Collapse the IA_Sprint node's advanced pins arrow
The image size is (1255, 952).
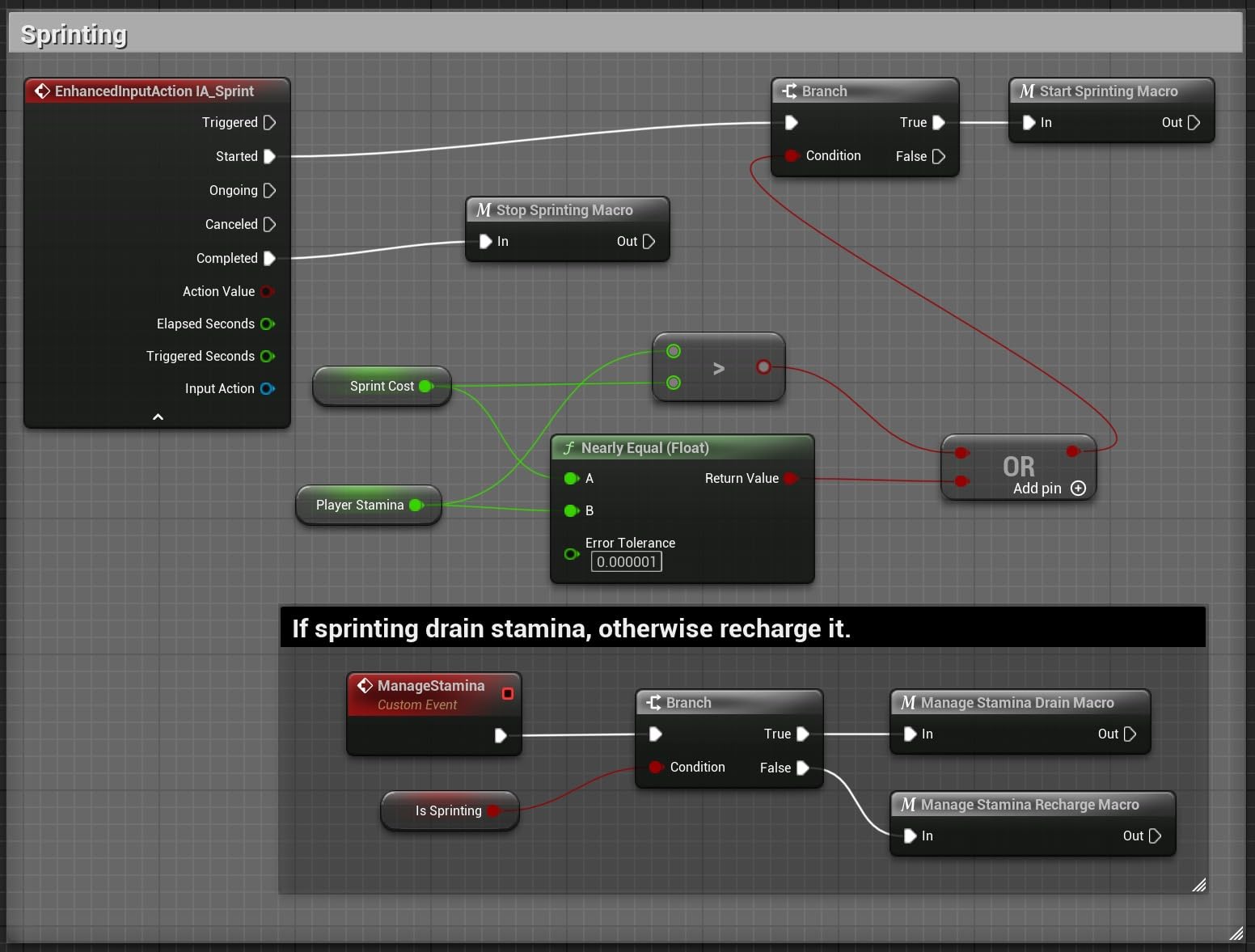(158, 417)
